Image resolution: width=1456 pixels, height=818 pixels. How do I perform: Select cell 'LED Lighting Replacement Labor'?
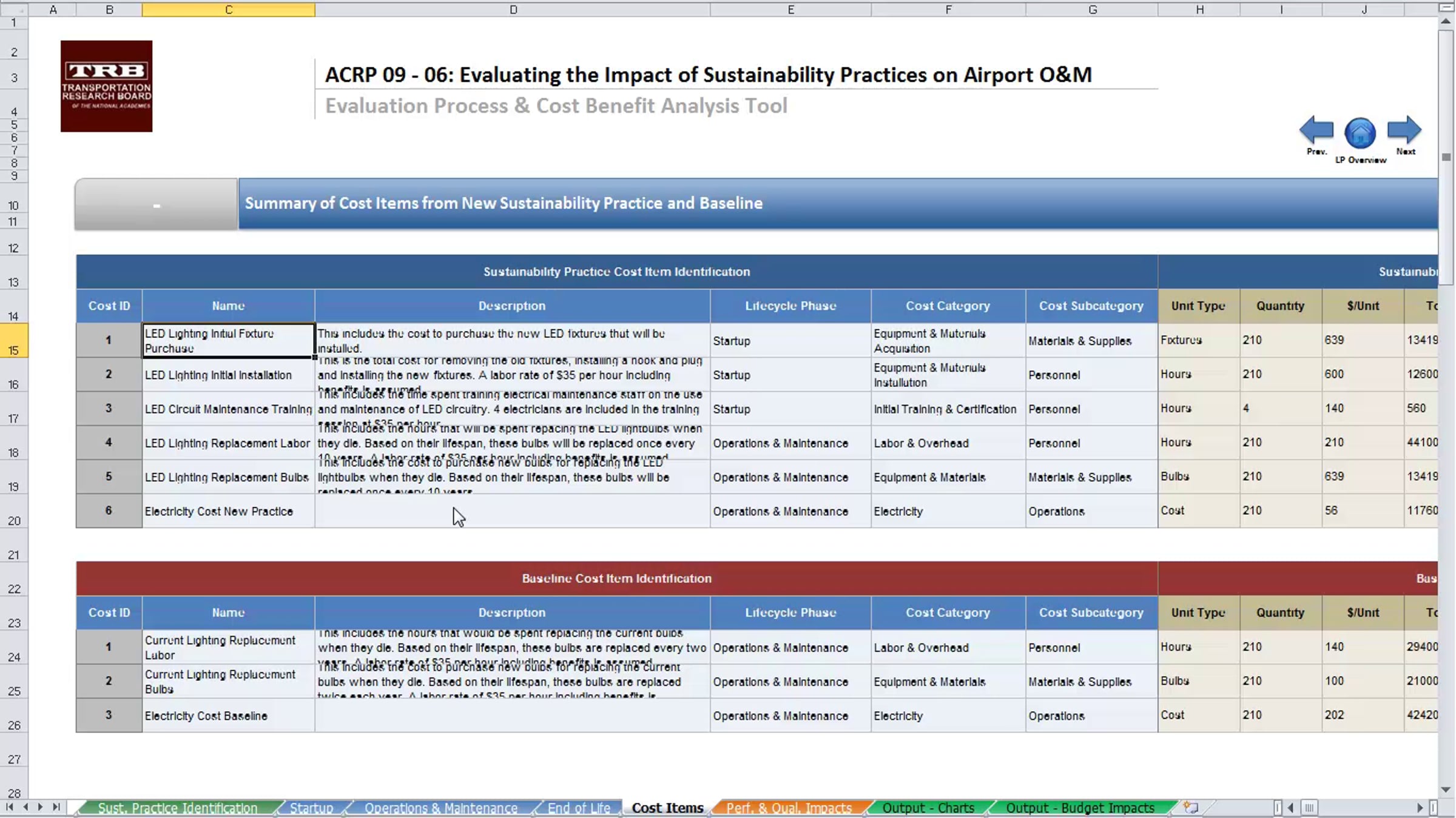[228, 443]
